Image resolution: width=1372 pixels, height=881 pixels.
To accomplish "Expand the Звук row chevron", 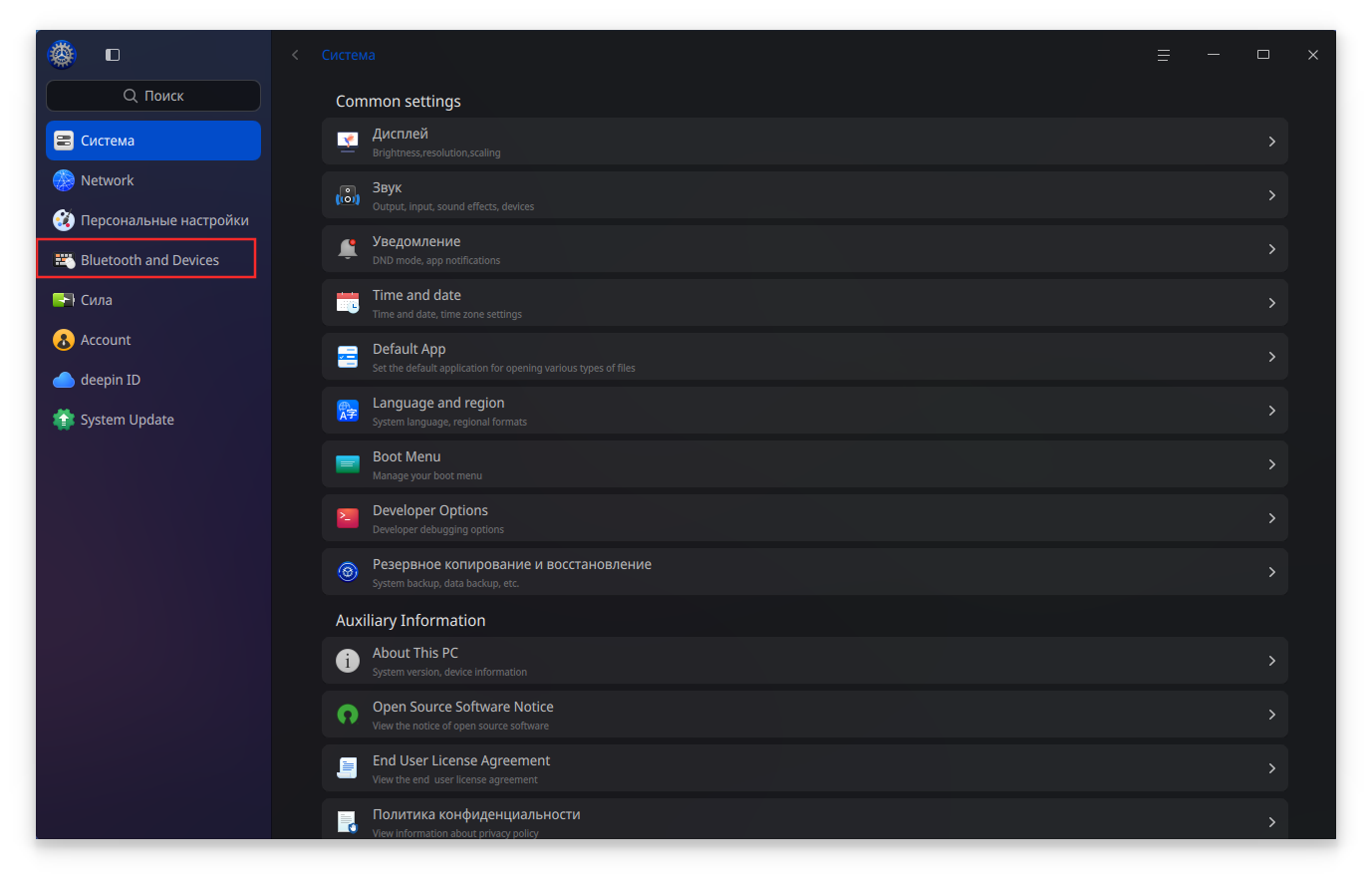I will point(1272,195).
